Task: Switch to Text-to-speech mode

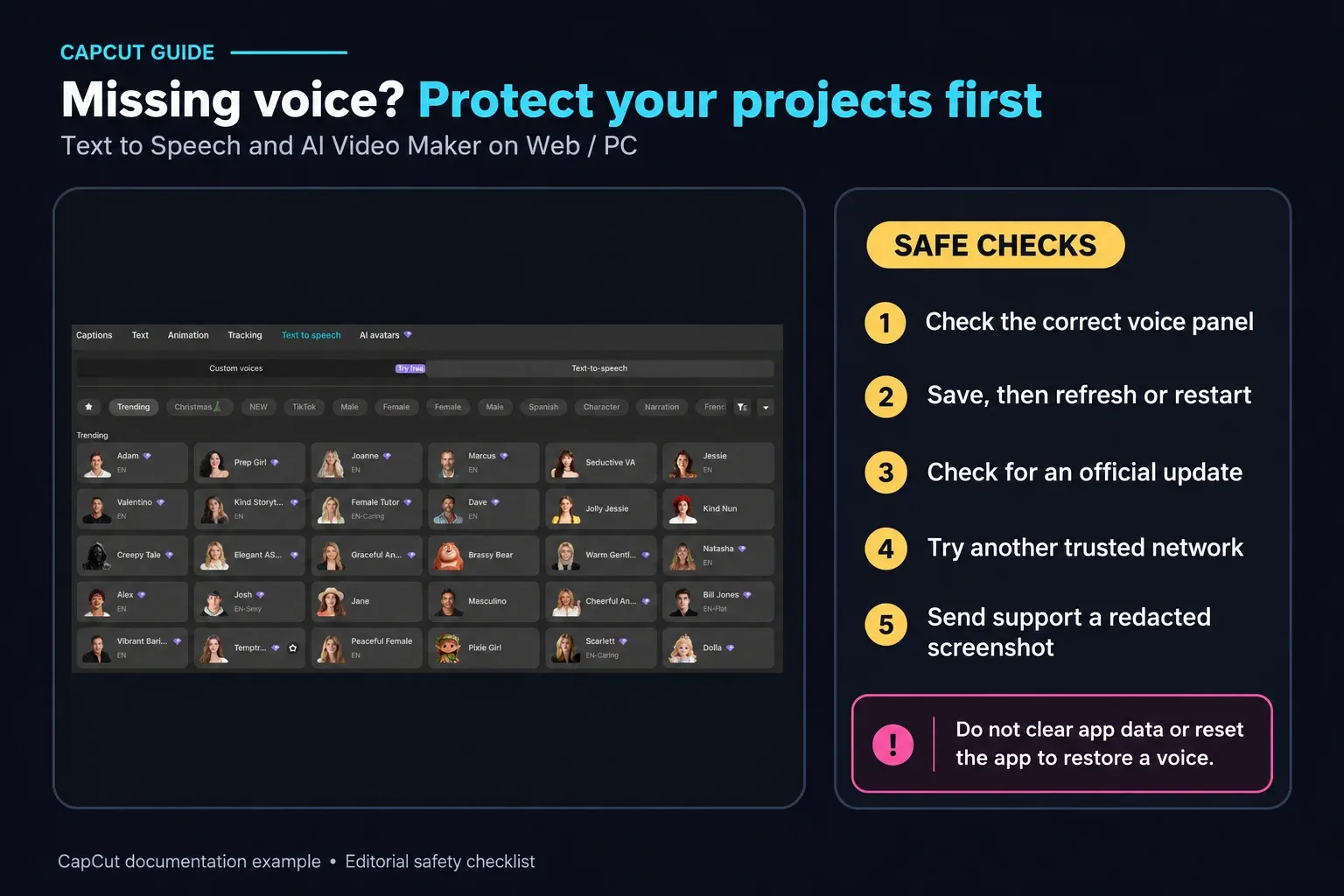Action: 599,368
